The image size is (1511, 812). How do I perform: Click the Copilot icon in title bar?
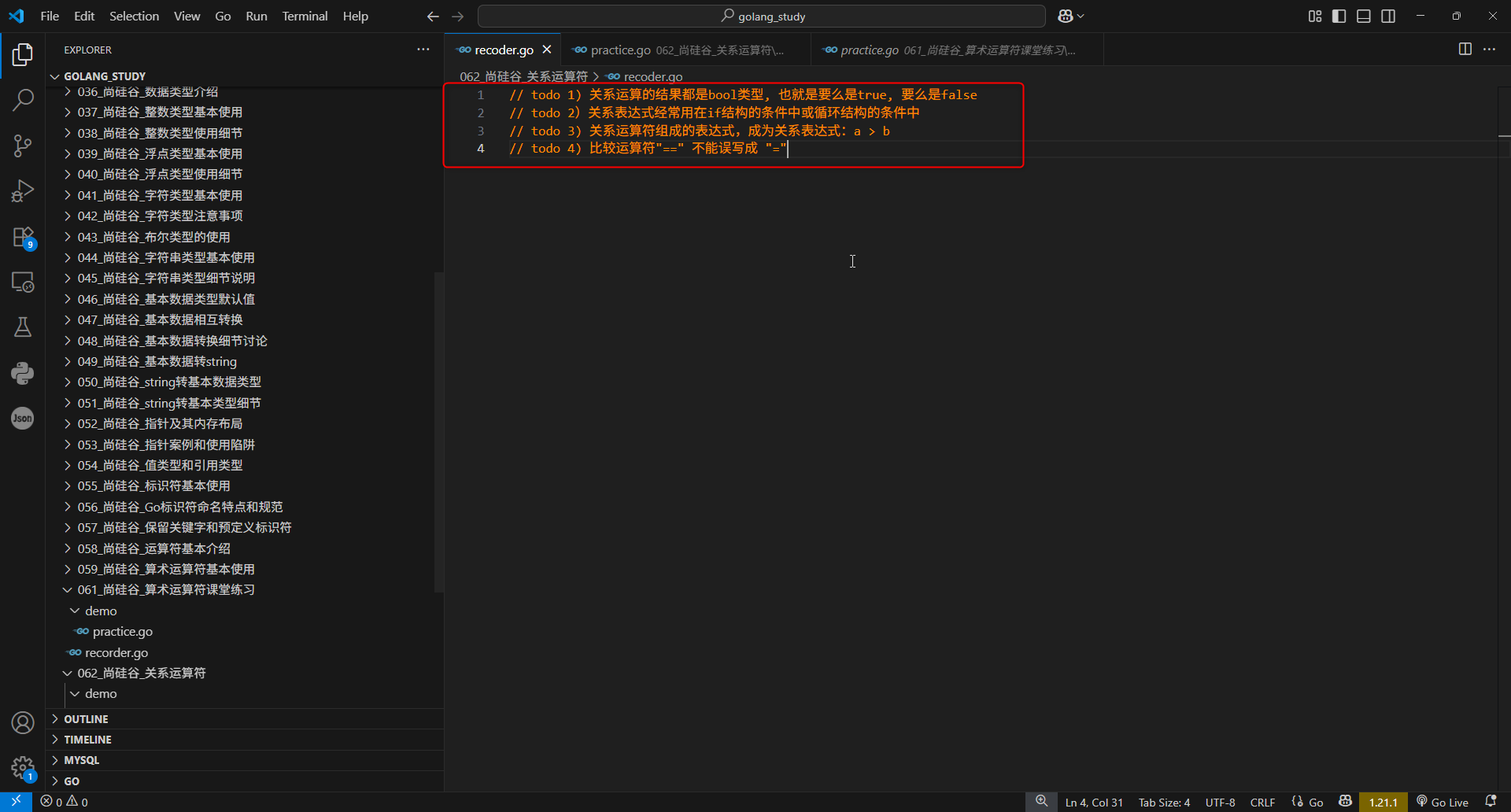[x=1066, y=16]
